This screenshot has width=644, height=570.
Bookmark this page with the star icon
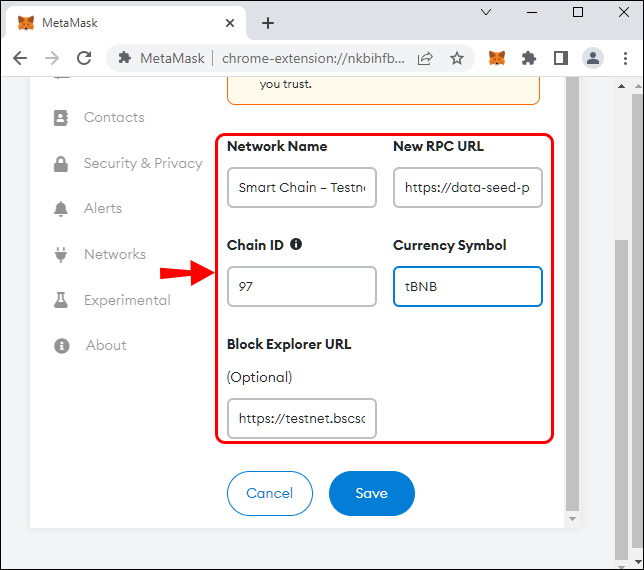pos(457,58)
